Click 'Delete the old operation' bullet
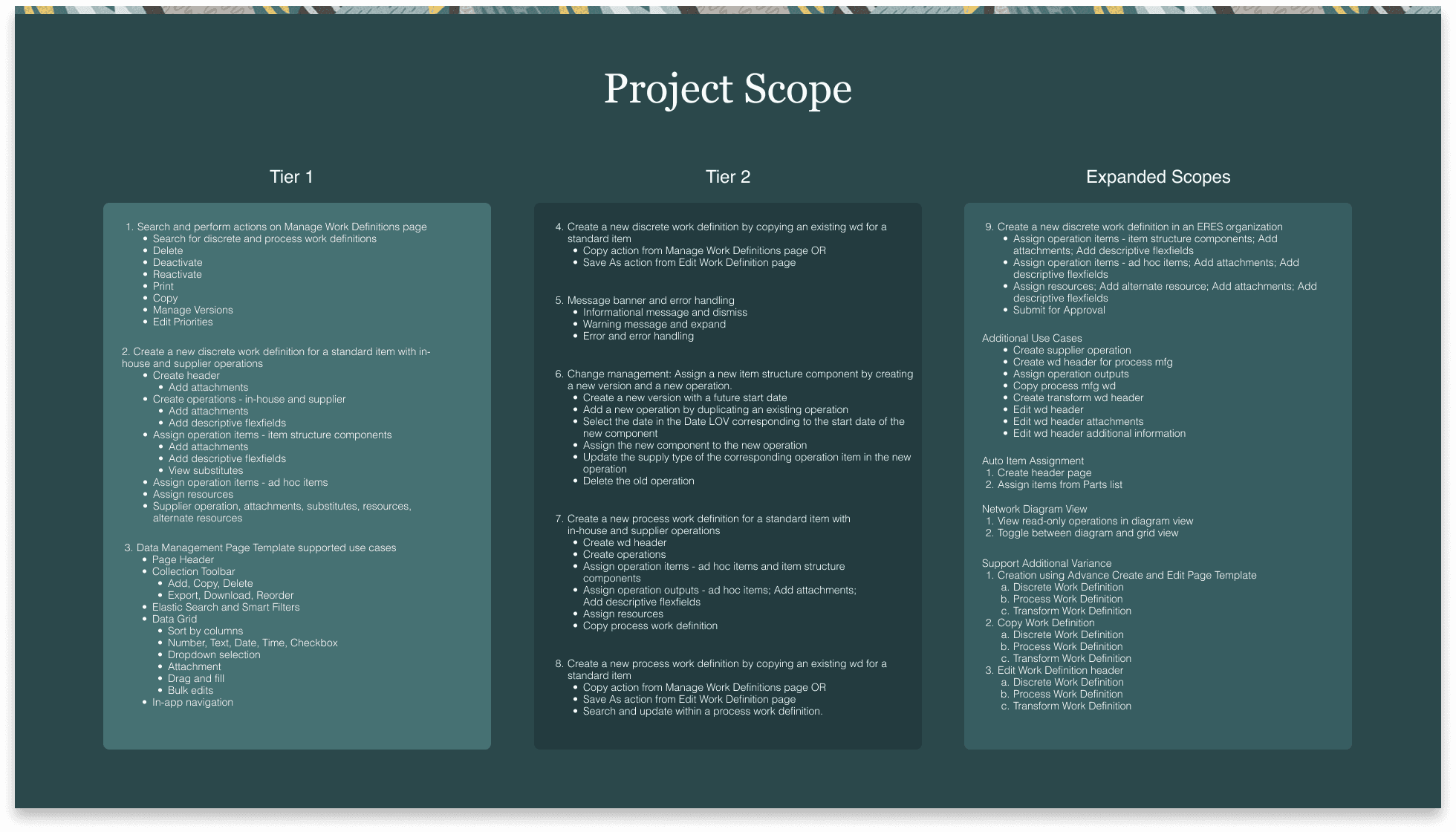 coord(638,481)
